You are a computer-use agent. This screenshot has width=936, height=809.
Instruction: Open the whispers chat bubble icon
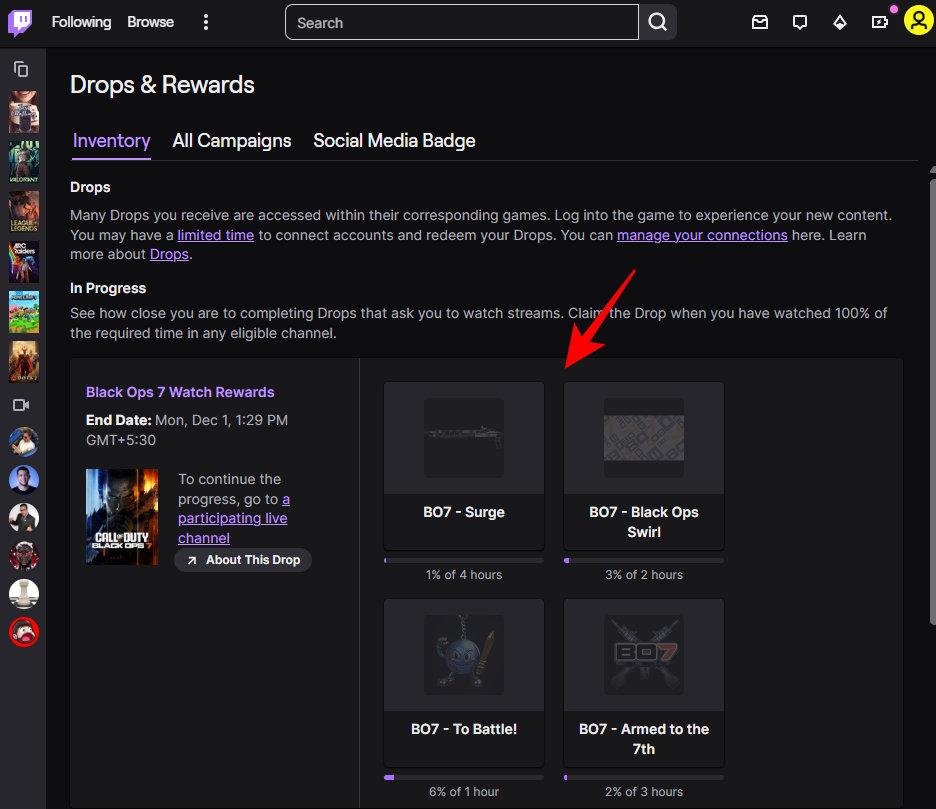click(800, 22)
